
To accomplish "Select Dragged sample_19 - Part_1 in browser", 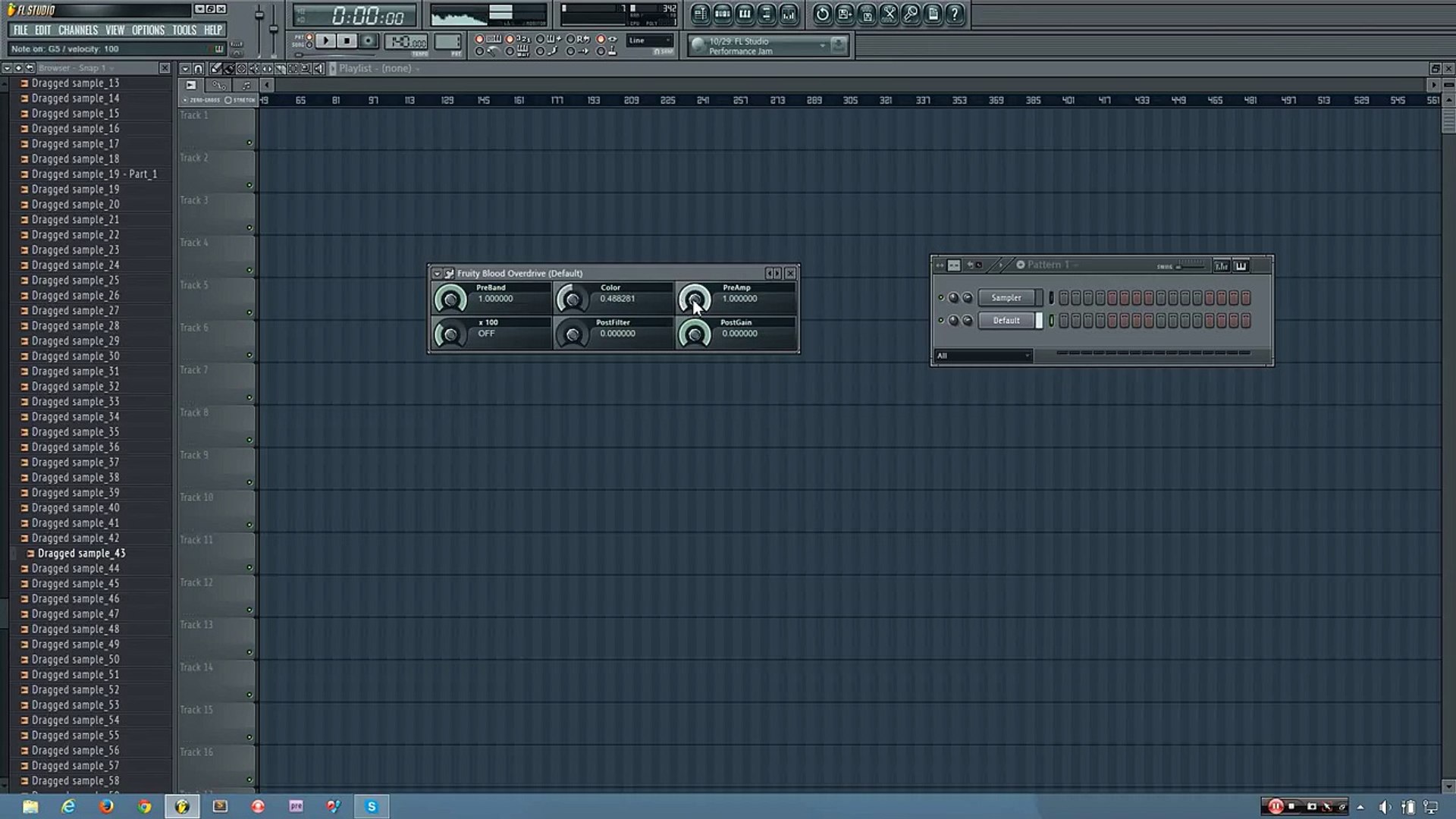I will pos(94,174).
